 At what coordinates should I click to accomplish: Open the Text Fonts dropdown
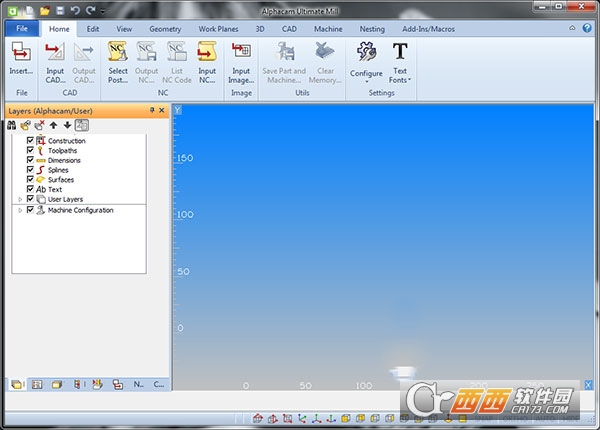[400, 63]
